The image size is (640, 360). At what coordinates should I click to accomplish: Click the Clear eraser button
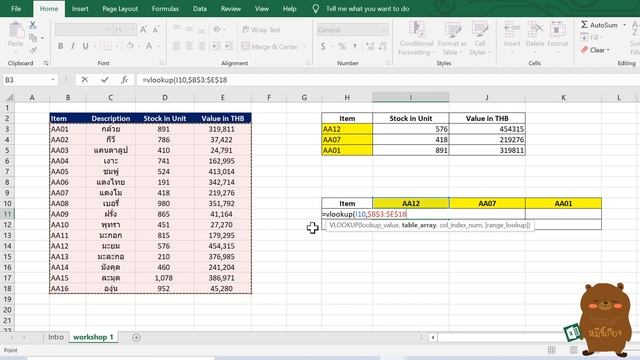click(x=595, y=50)
